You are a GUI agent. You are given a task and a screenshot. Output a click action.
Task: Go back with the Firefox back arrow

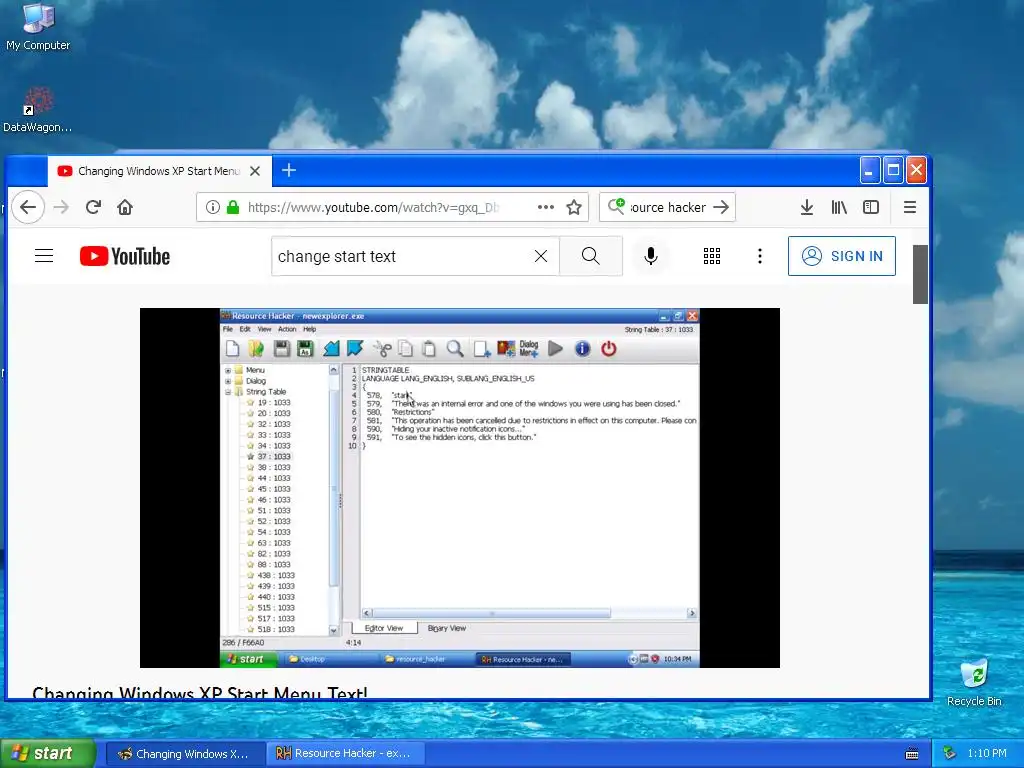(x=27, y=208)
